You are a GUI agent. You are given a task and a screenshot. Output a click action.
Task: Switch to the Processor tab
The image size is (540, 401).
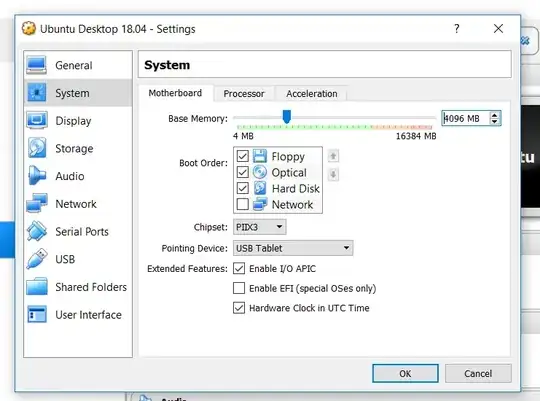click(x=244, y=94)
